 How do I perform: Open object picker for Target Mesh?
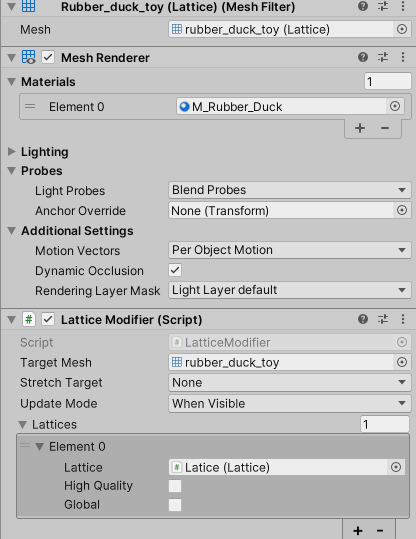tap(402, 362)
